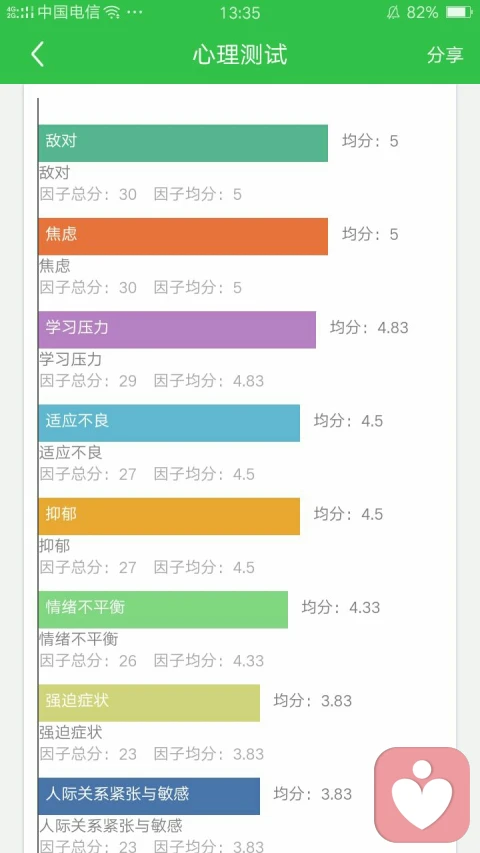The width and height of the screenshot is (480, 853).
Task: Select the yellow 抑郁 bar
Action: click(x=169, y=516)
